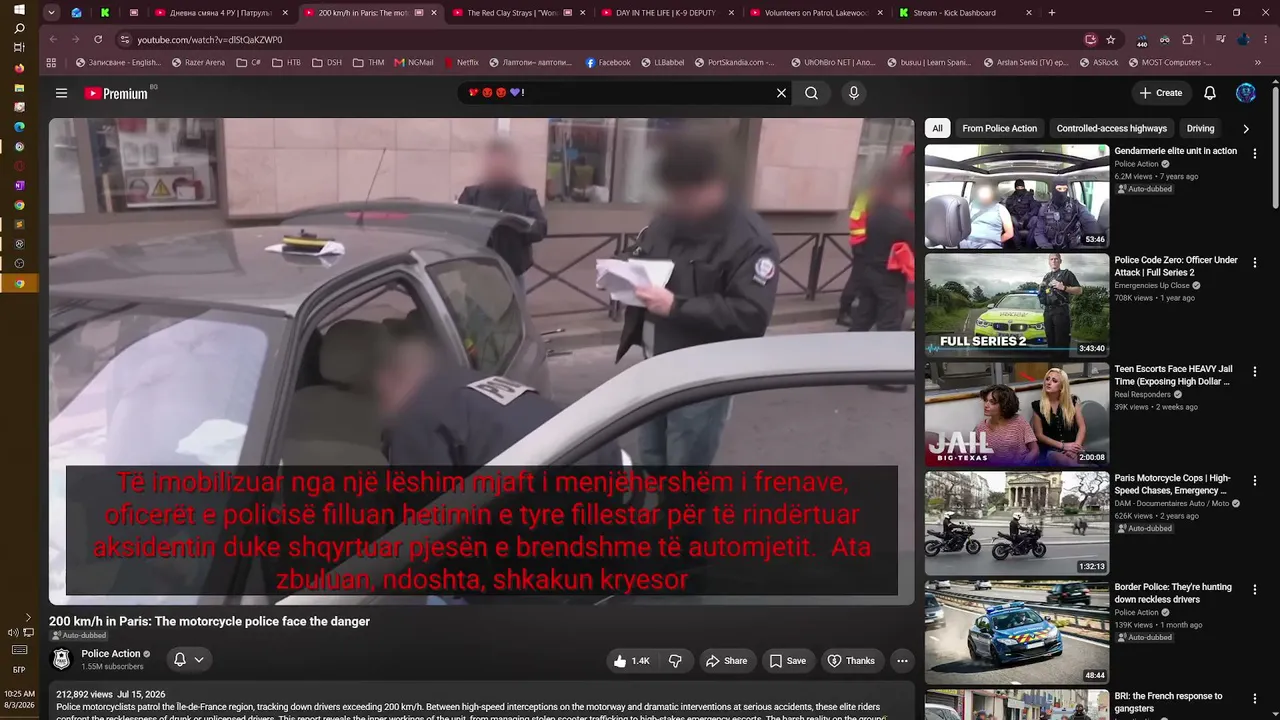Open the DSH bookmarks folder

[326, 62]
